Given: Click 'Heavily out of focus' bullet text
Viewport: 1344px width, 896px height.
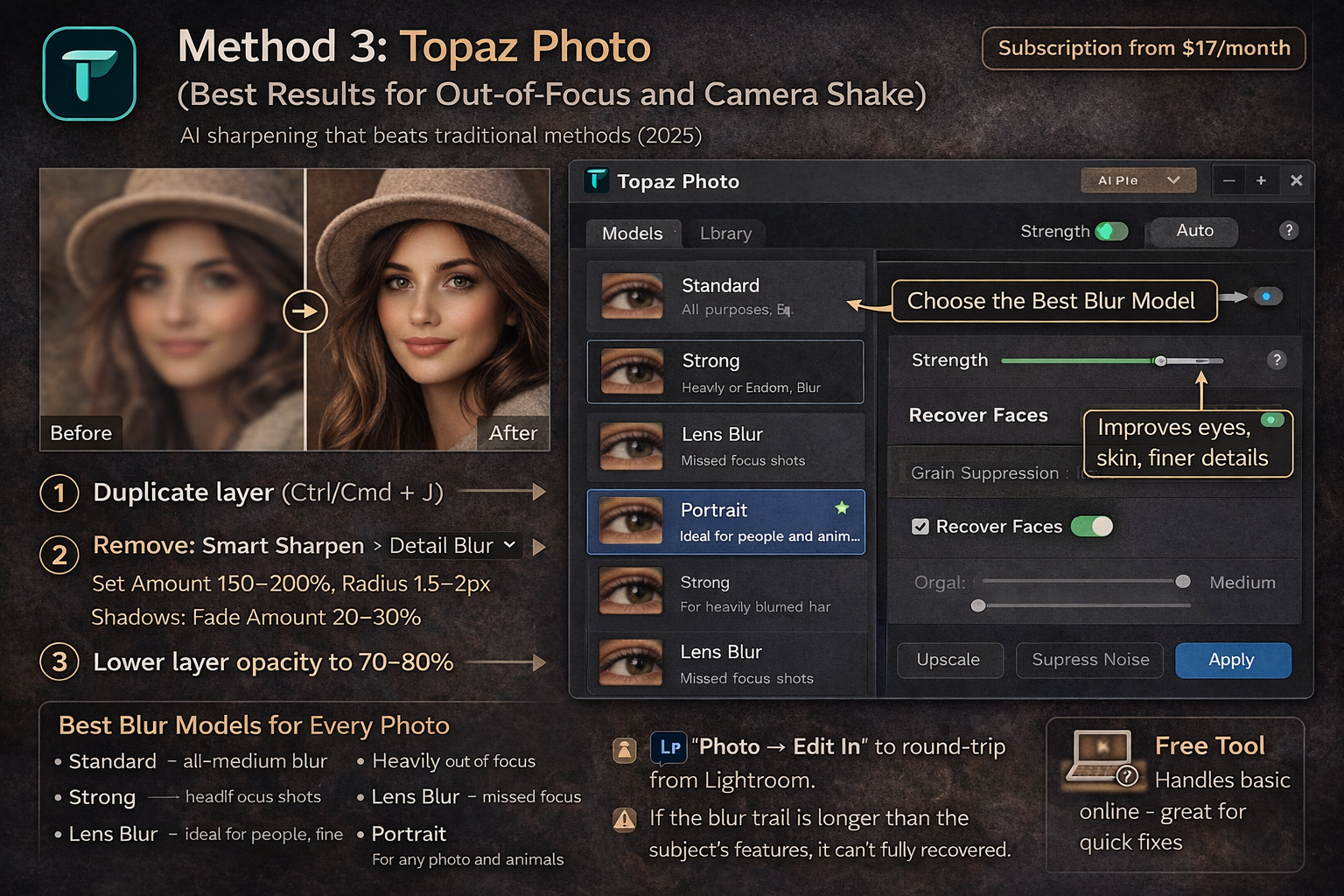Looking at the screenshot, I should click(x=453, y=761).
